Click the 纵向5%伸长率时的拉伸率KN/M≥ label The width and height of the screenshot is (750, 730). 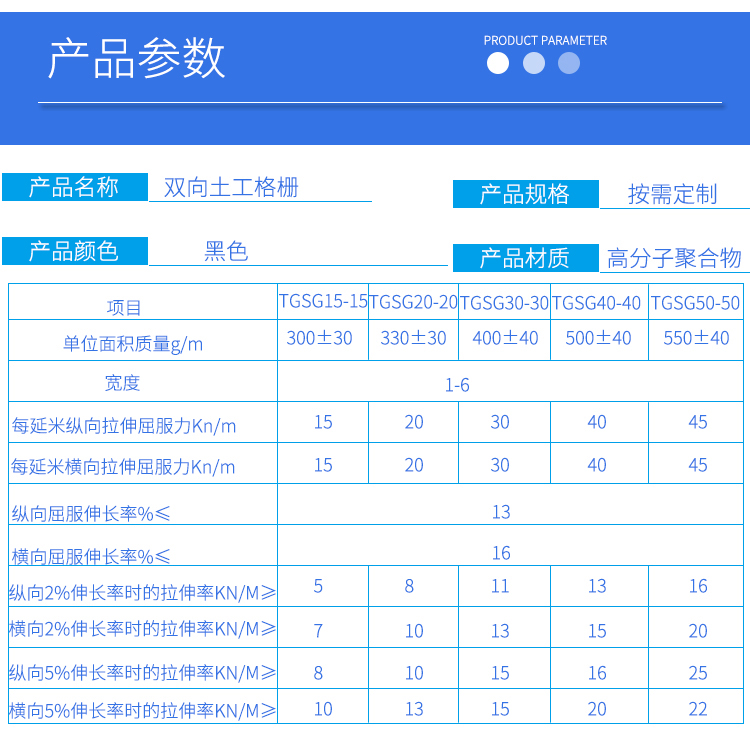[143, 673]
